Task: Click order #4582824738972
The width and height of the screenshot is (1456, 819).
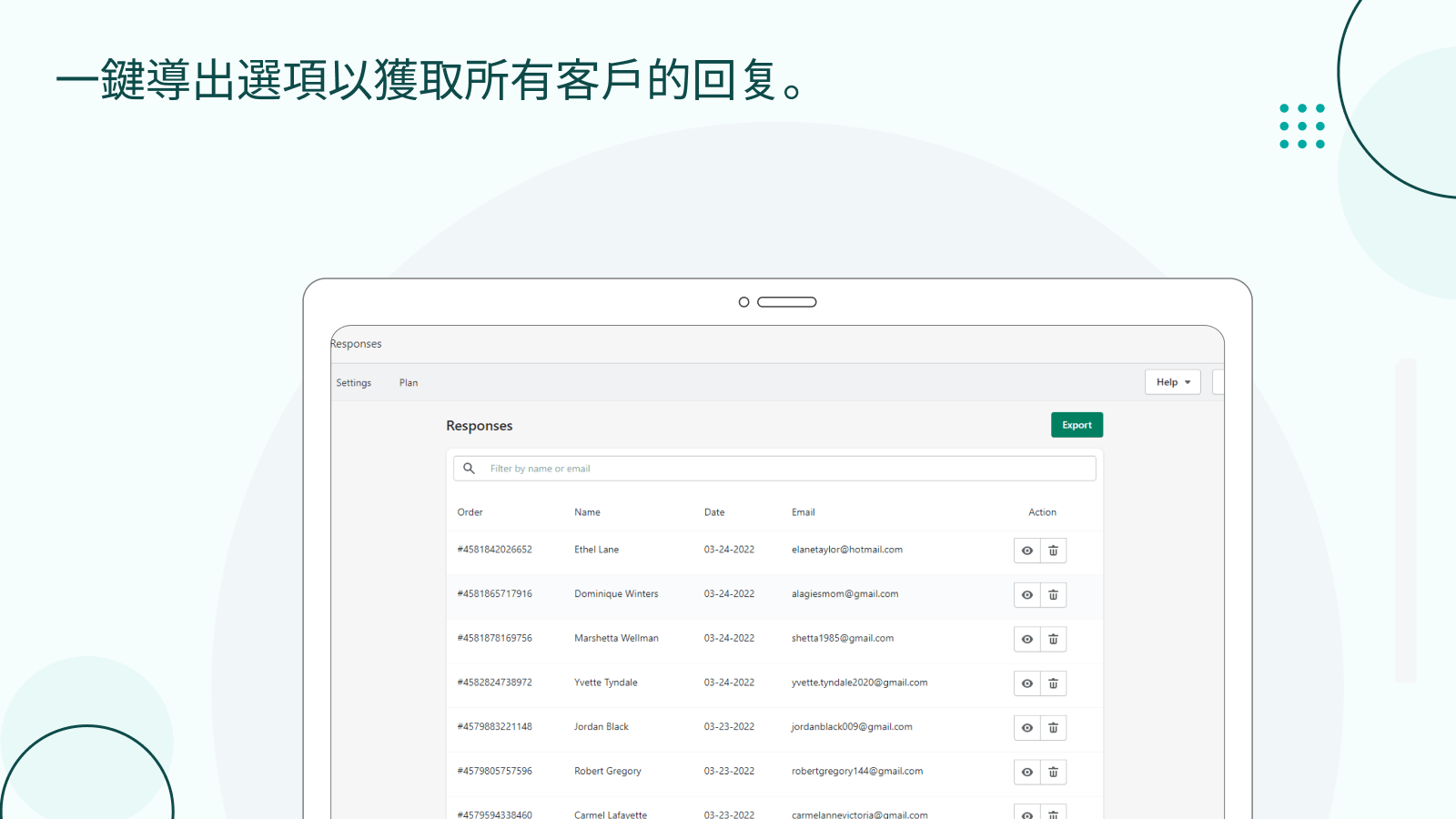Action: [494, 682]
